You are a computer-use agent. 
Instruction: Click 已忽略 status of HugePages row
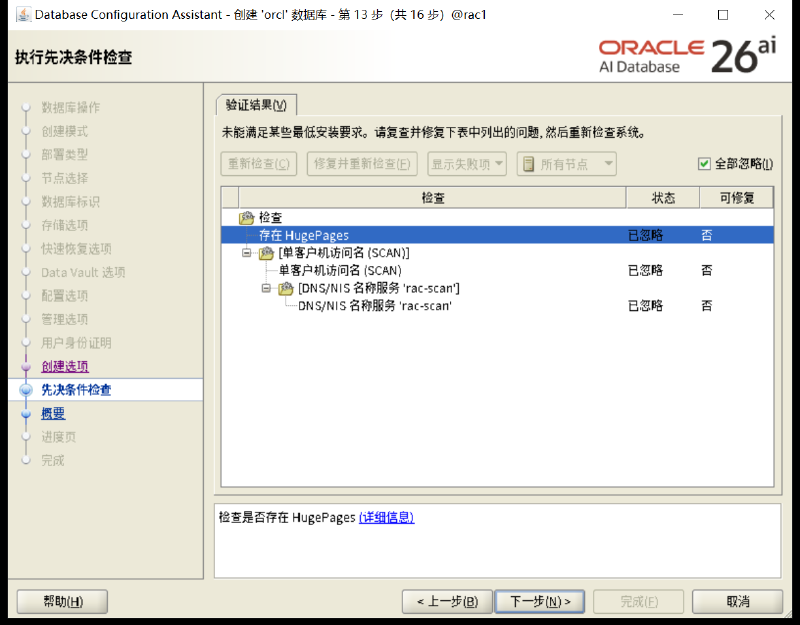(x=645, y=235)
